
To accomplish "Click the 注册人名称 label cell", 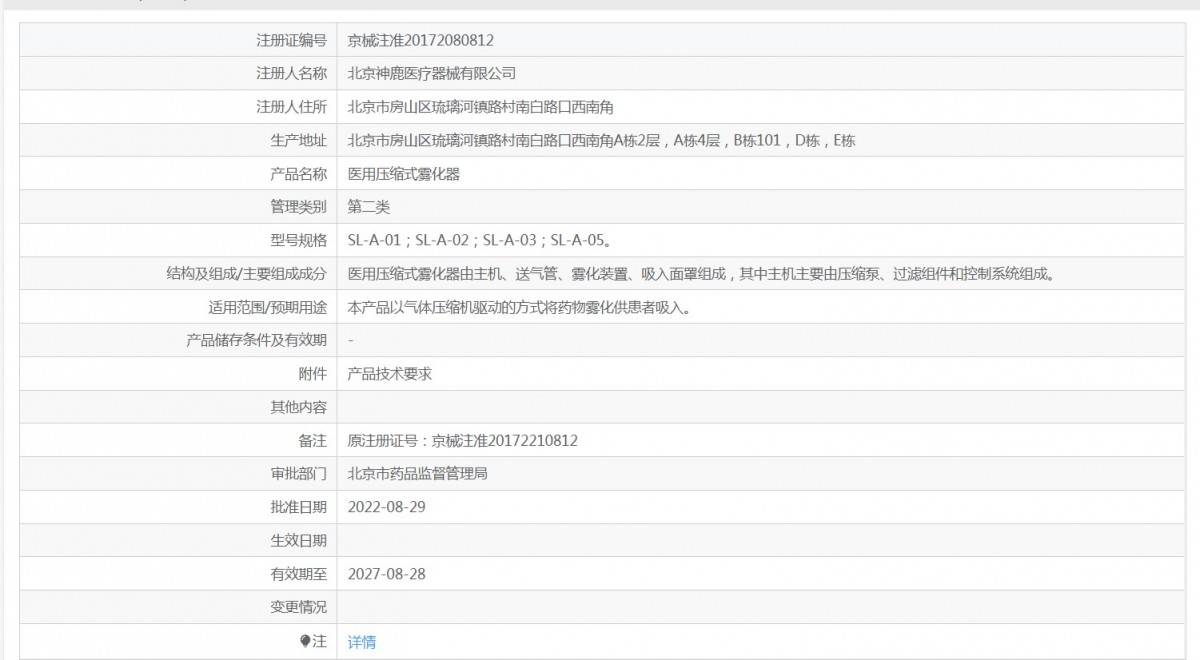I will point(178,74).
